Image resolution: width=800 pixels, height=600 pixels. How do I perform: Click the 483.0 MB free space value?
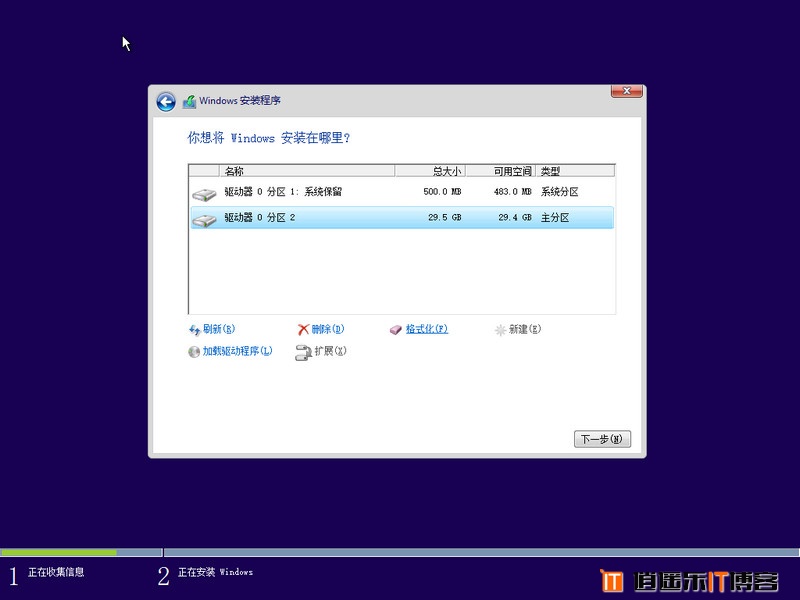coord(513,192)
